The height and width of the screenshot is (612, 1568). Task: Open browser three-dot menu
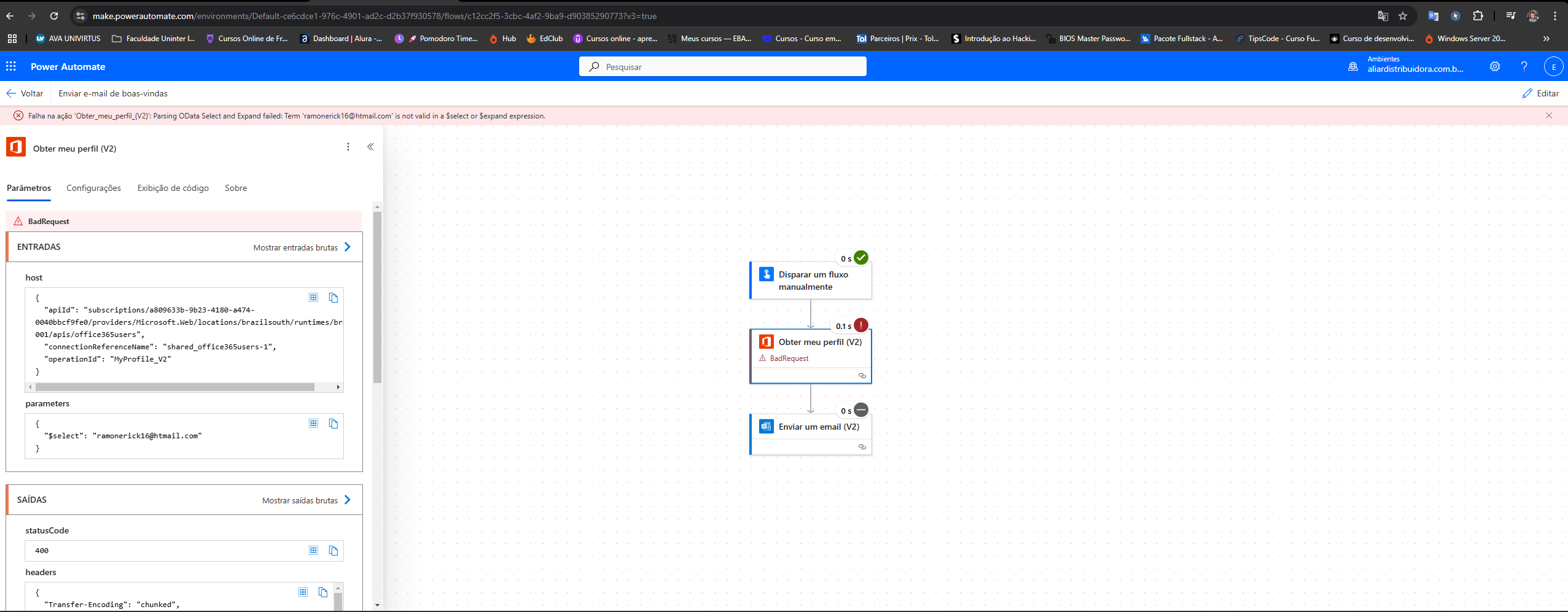point(1555,16)
